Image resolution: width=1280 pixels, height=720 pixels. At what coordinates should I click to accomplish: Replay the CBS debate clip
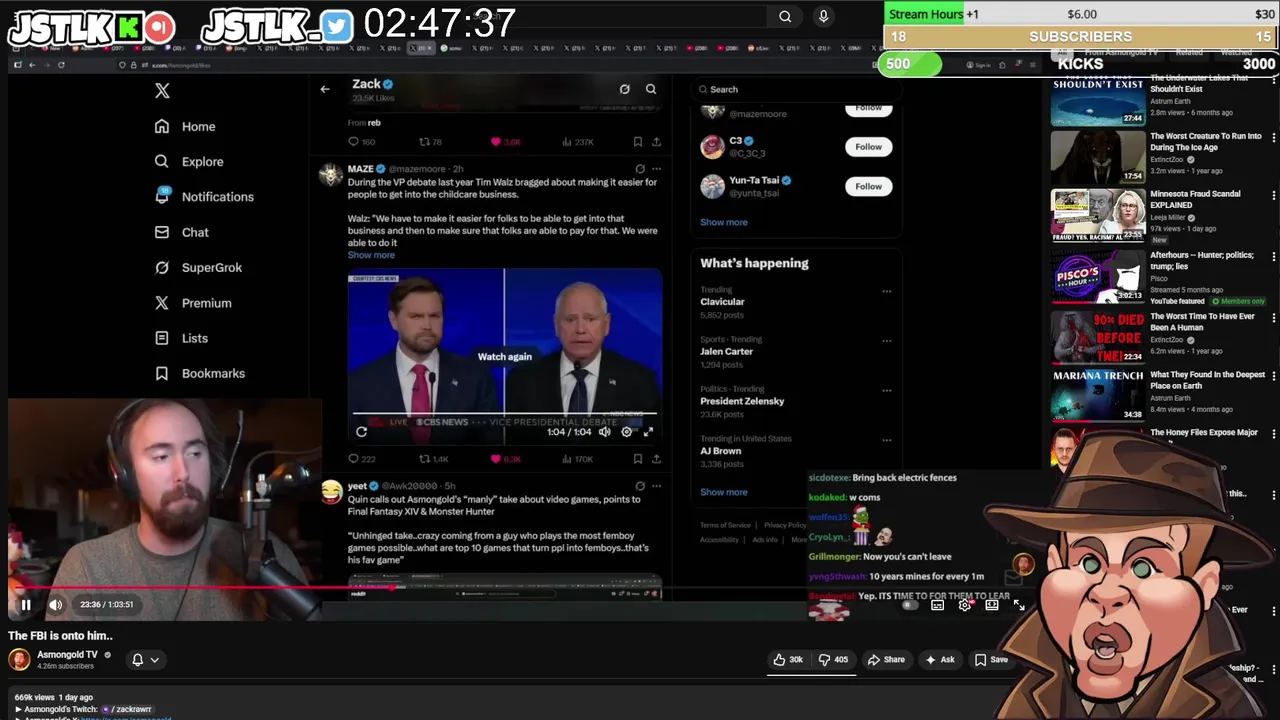[361, 432]
